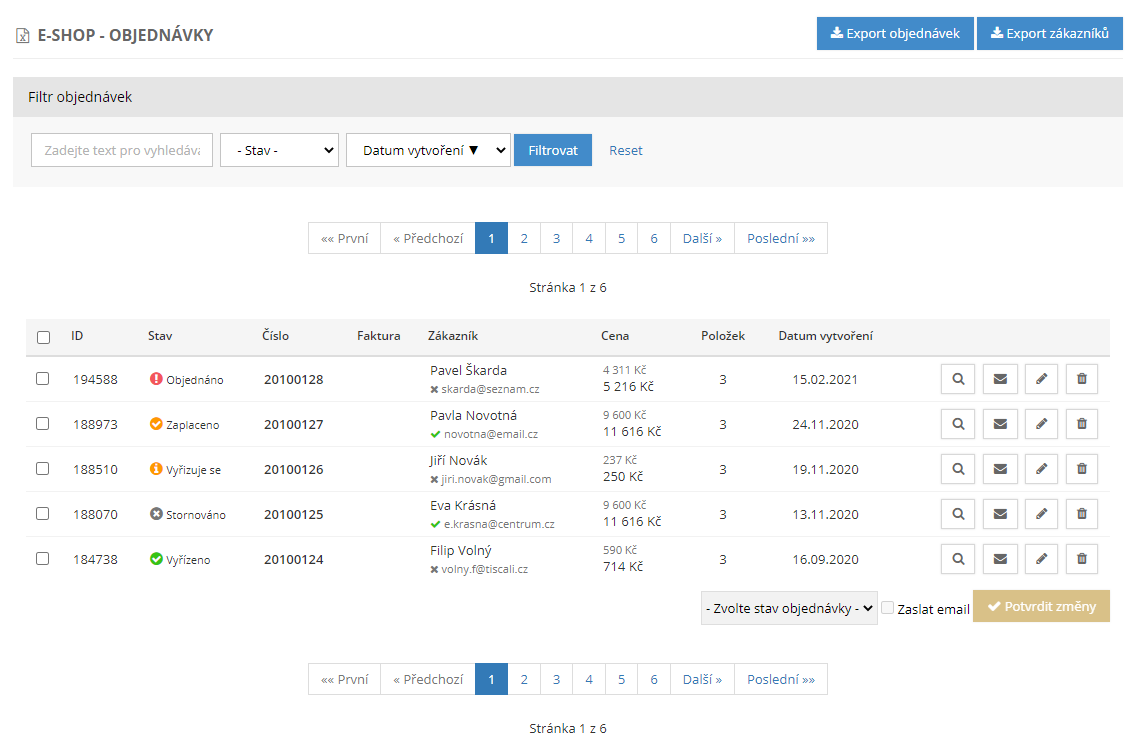This screenshot has height=748, width=1136.
Task: Click trash icon for order 184738
Action: tap(1081, 559)
